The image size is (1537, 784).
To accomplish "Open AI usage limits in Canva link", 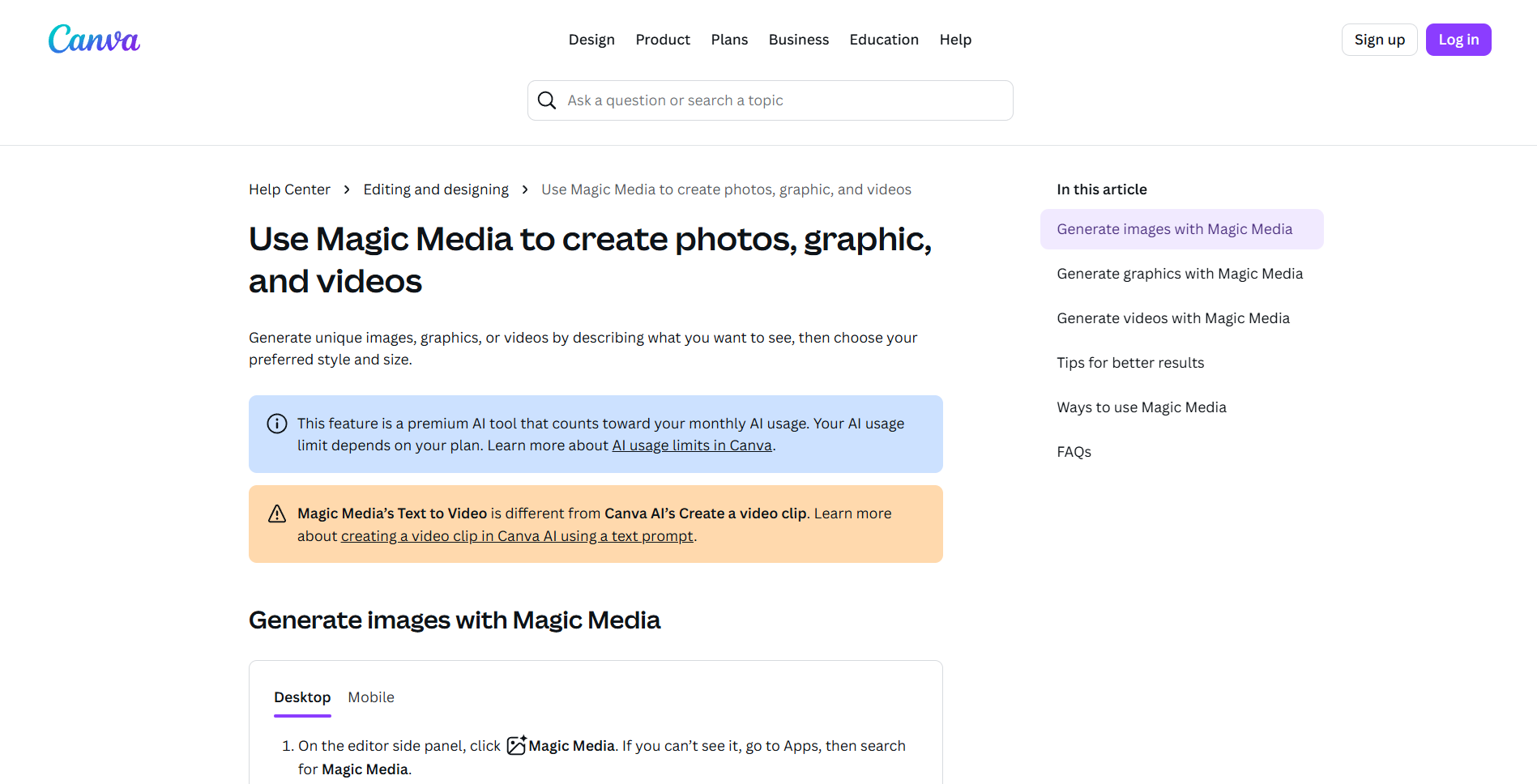I will (x=692, y=445).
